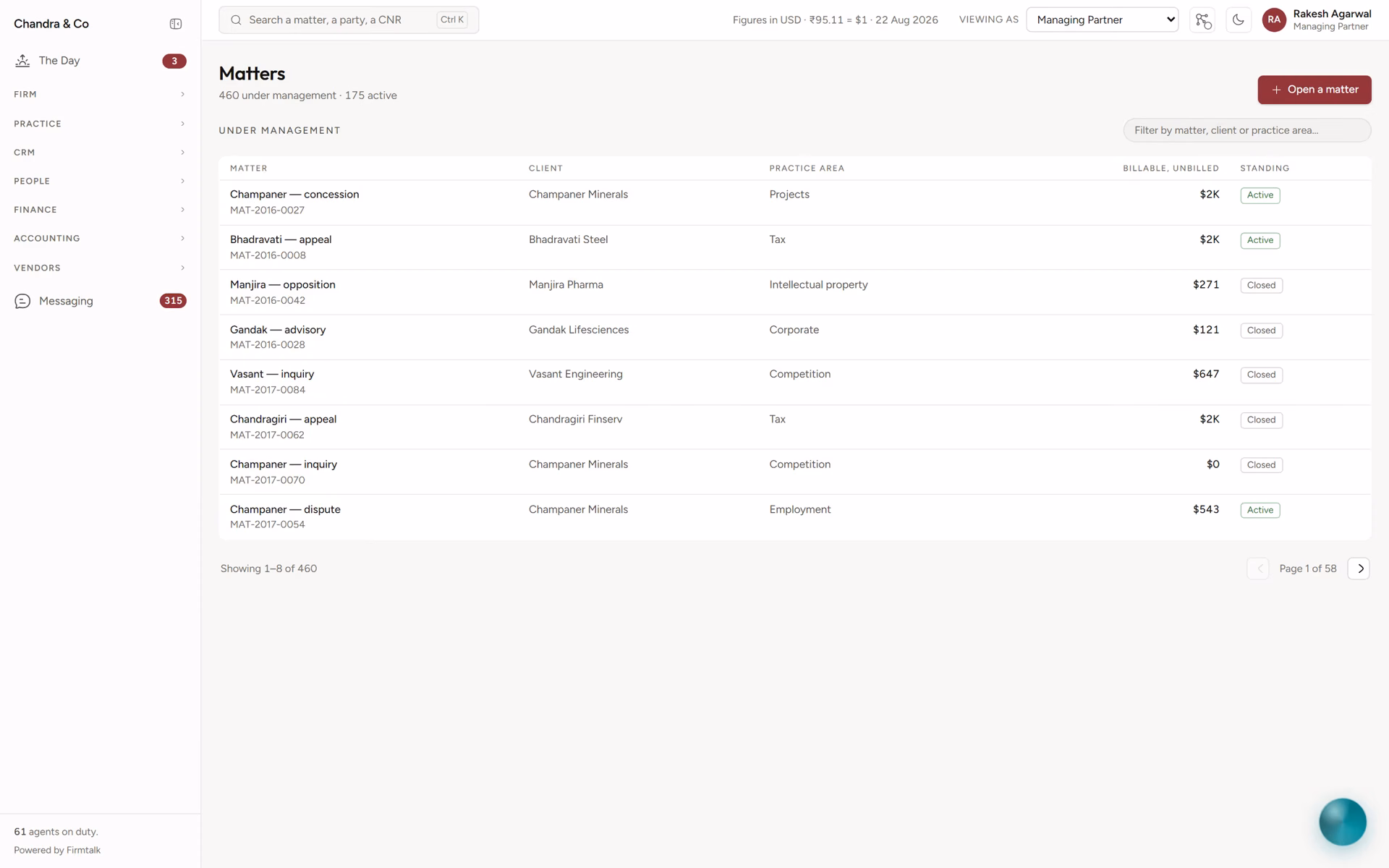This screenshot has height=868, width=1389.
Task: Collapse the sidebar panel icon
Action: 176,24
